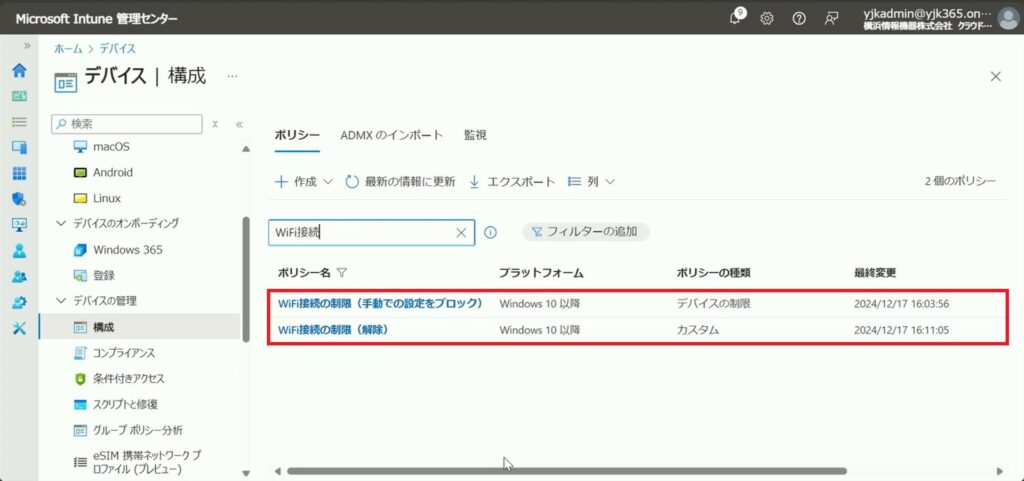
Task: Select スクリプトと修復 in the sidebar
Action: [125, 405]
